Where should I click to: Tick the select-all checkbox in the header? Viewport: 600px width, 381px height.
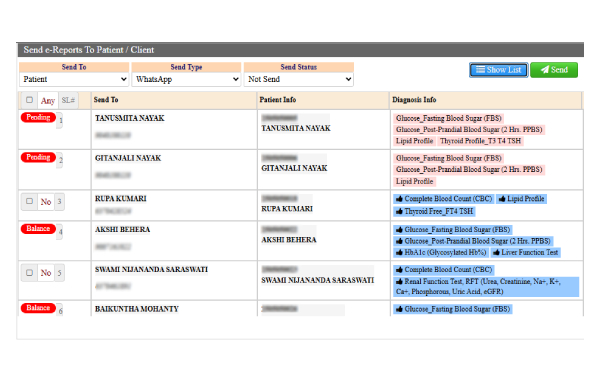click(29, 100)
